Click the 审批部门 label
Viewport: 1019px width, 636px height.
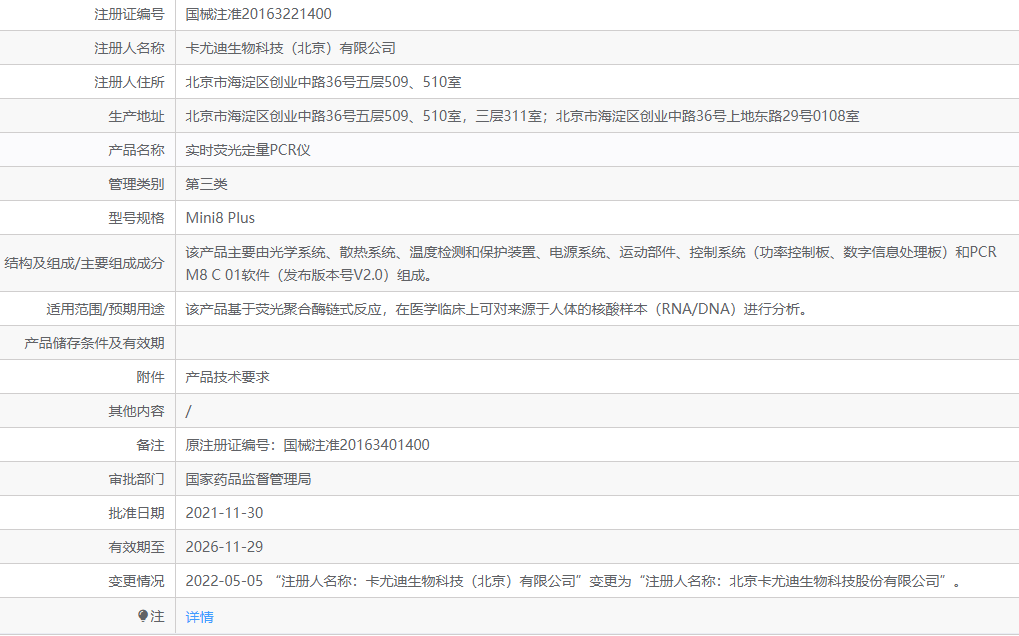click(136, 479)
